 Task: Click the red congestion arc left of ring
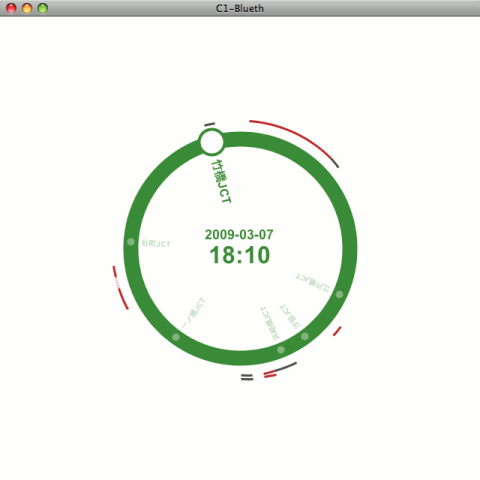[120, 287]
